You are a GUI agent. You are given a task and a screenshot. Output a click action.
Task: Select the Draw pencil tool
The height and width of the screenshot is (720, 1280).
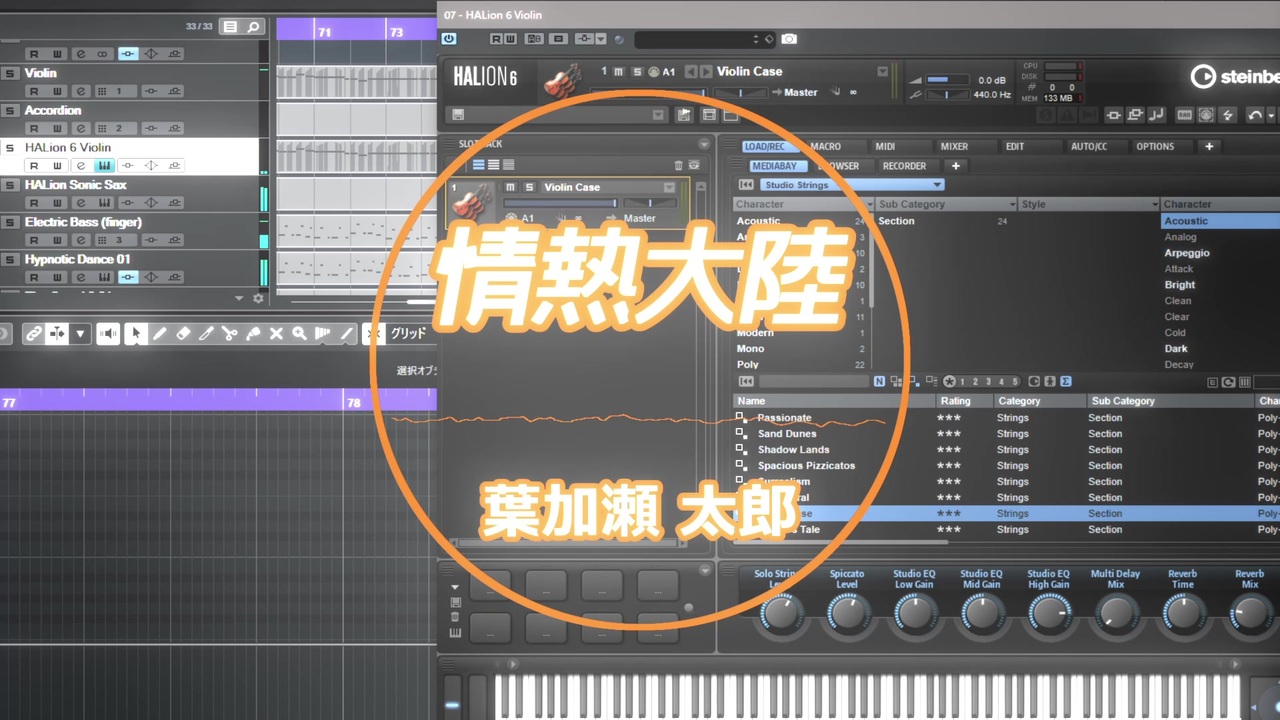(159, 334)
